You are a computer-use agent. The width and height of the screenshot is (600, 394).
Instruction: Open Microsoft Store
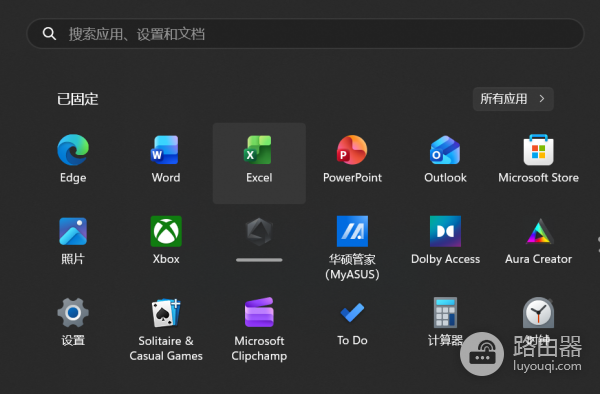tap(538, 159)
